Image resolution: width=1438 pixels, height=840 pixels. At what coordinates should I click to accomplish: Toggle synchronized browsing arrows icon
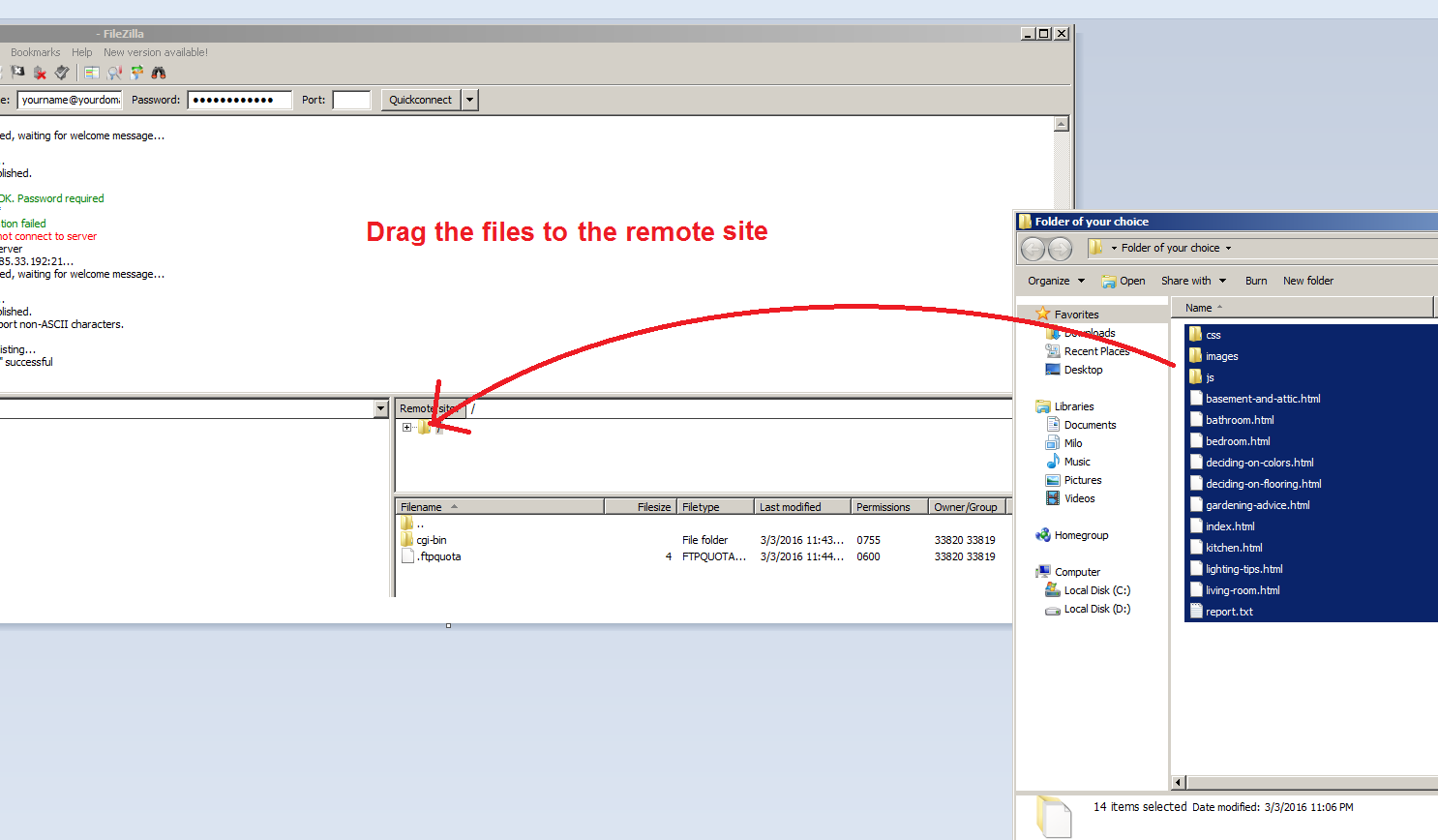click(137, 73)
